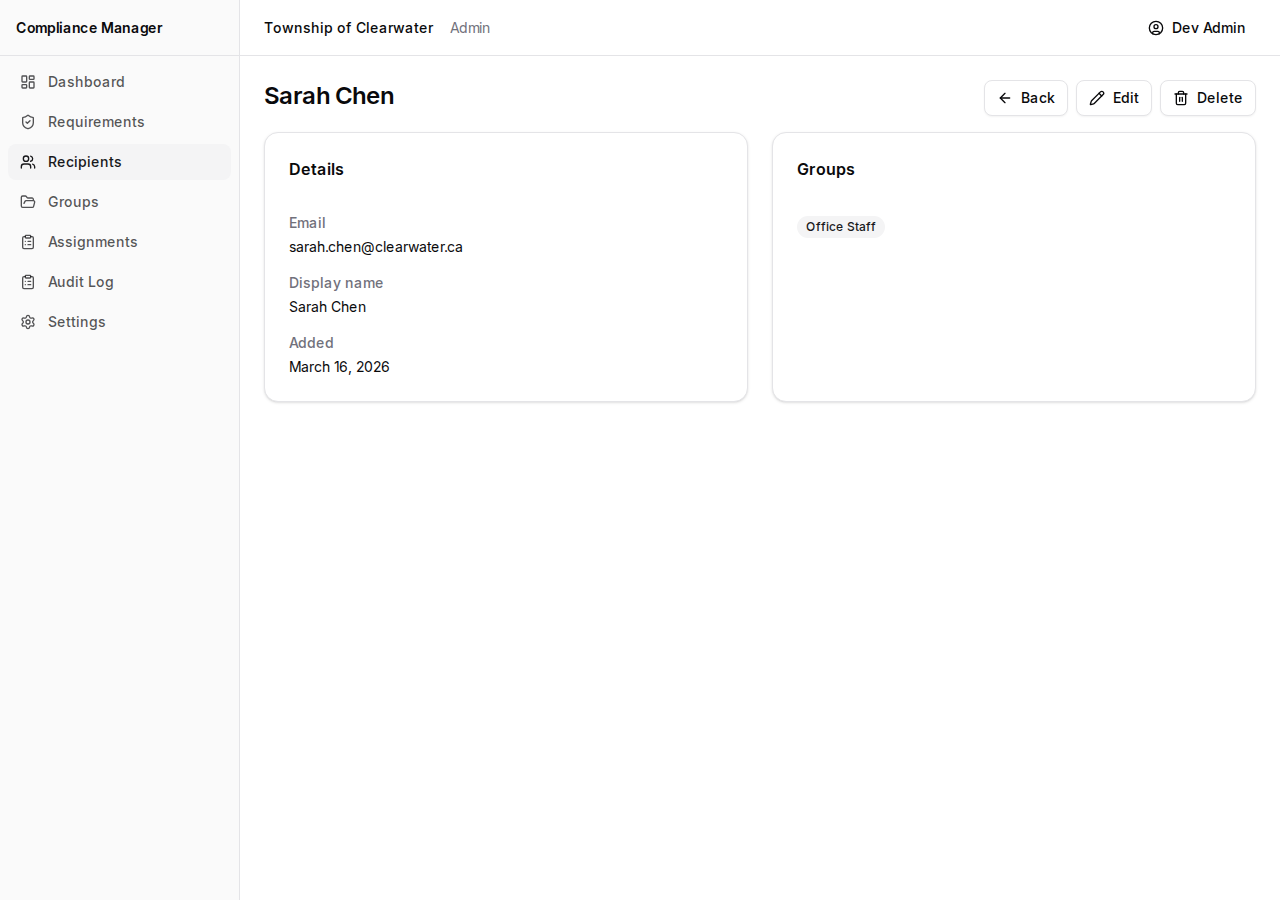Click the pencil icon on Edit
1280x900 pixels.
pos(1097,98)
